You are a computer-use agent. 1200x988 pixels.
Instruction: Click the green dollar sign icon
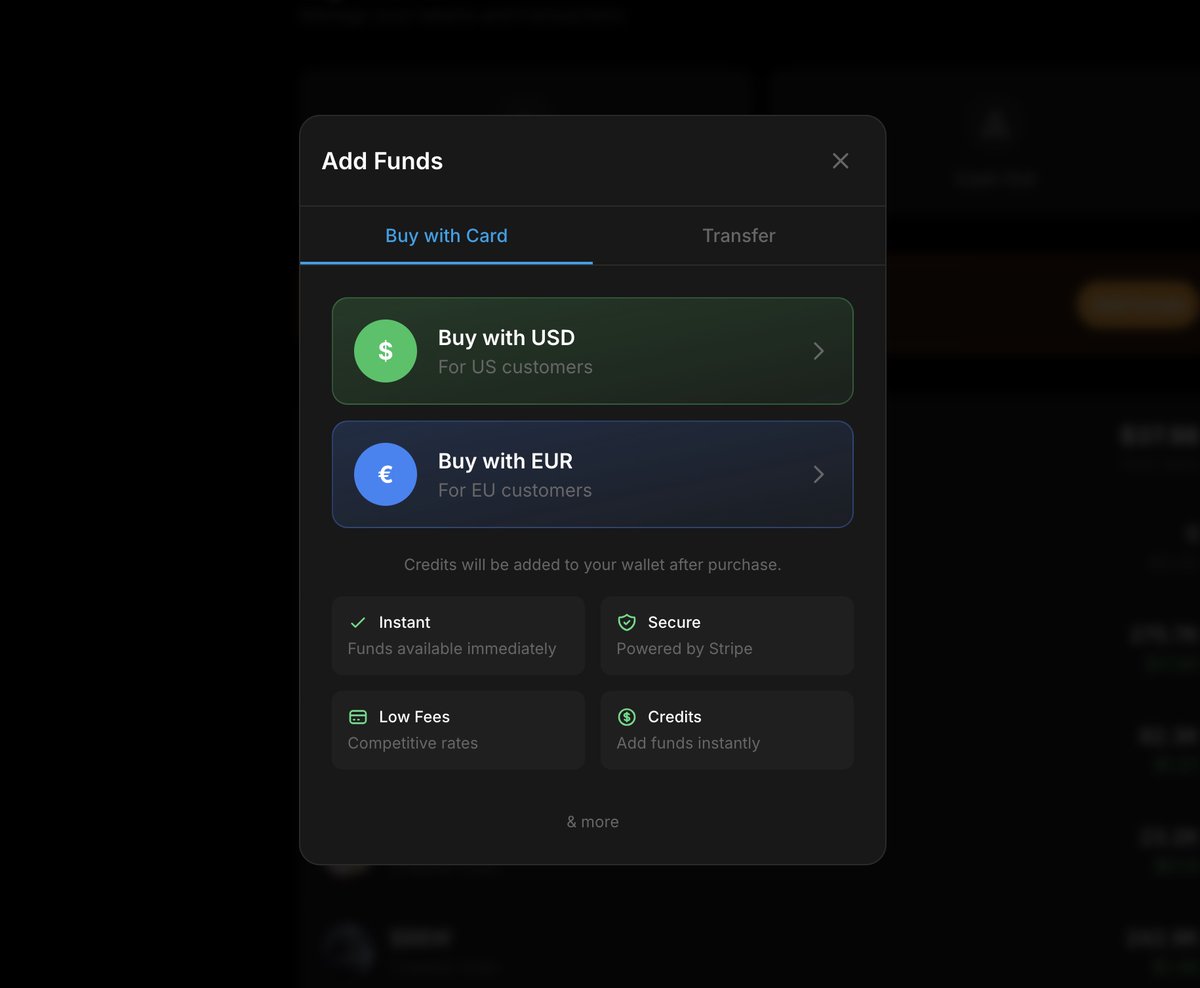tap(385, 351)
